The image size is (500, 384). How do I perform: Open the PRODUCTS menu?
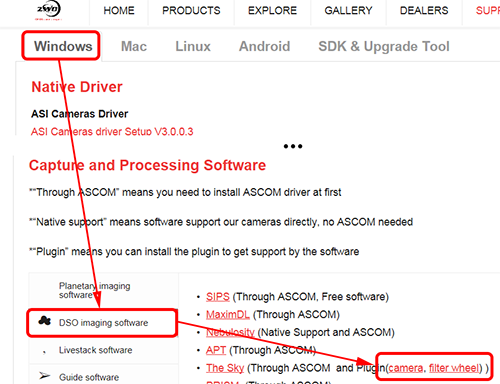191,11
